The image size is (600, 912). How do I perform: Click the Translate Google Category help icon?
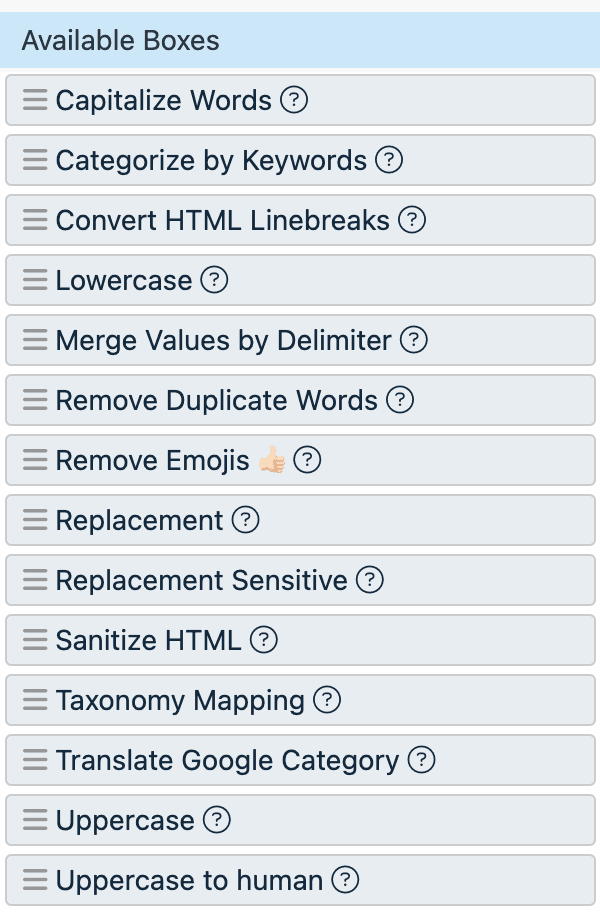pos(422,760)
